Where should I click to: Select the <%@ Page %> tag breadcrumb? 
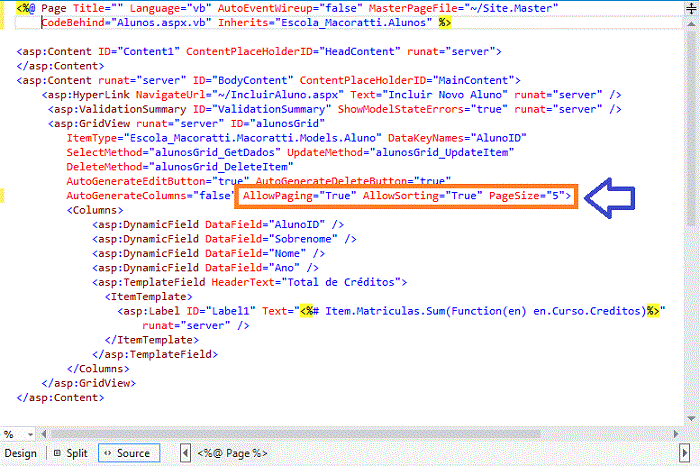[x=233, y=453]
